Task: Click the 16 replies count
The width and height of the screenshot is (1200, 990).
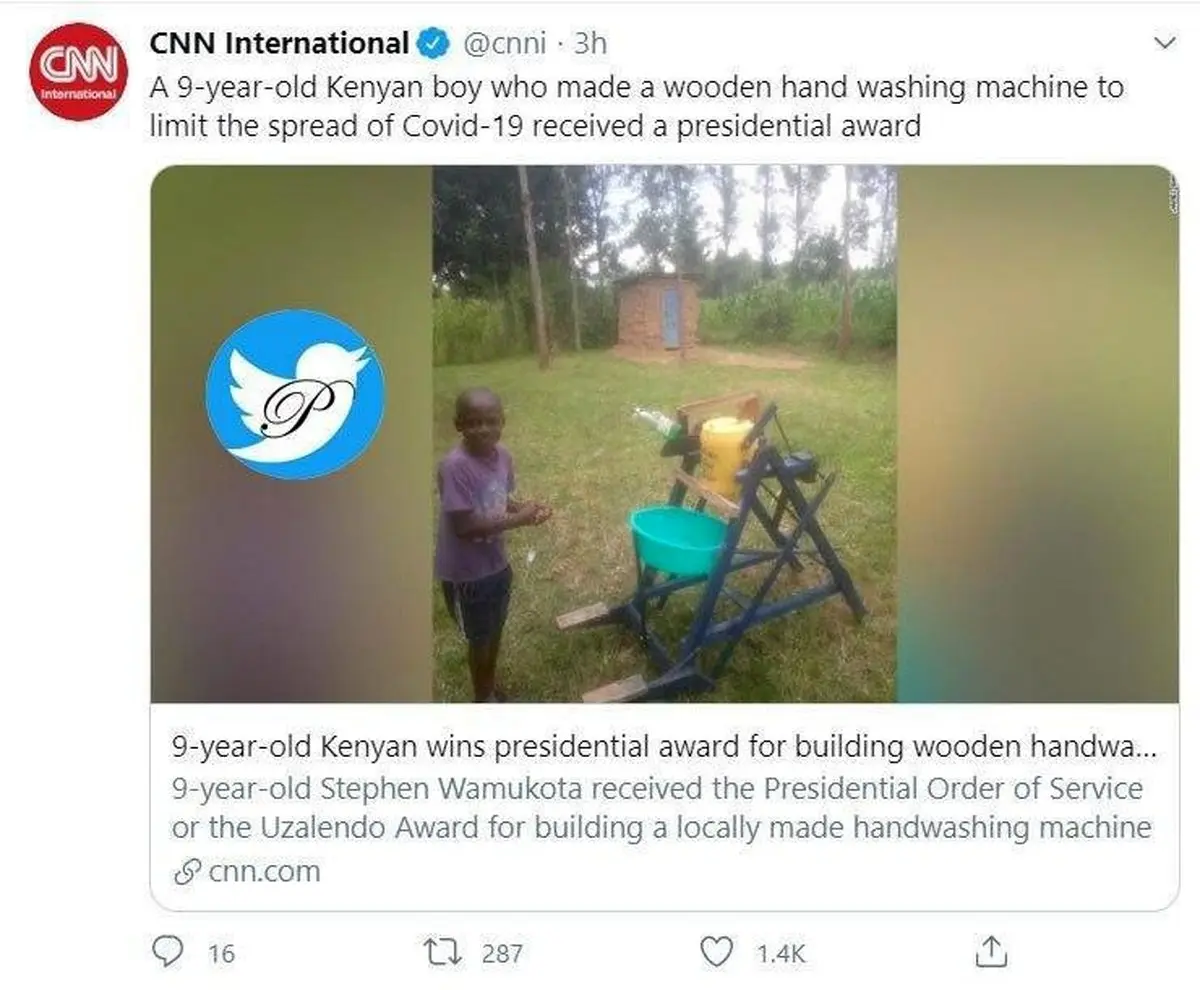Action: 221,953
